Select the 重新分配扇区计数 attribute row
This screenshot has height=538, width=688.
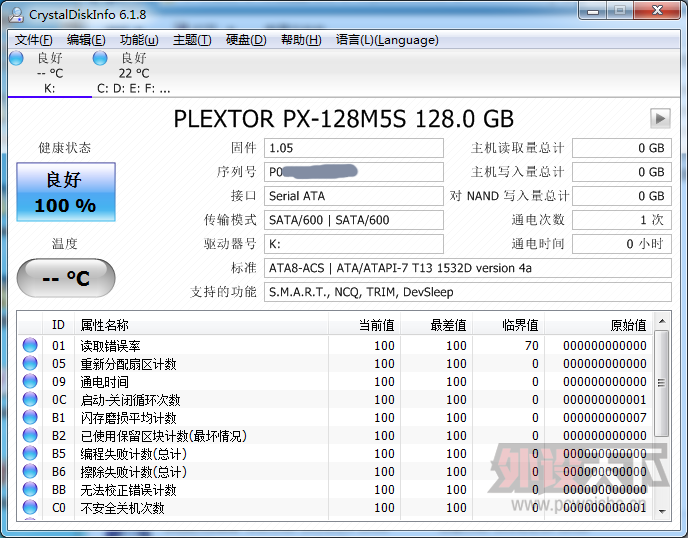(x=335, y=363)
